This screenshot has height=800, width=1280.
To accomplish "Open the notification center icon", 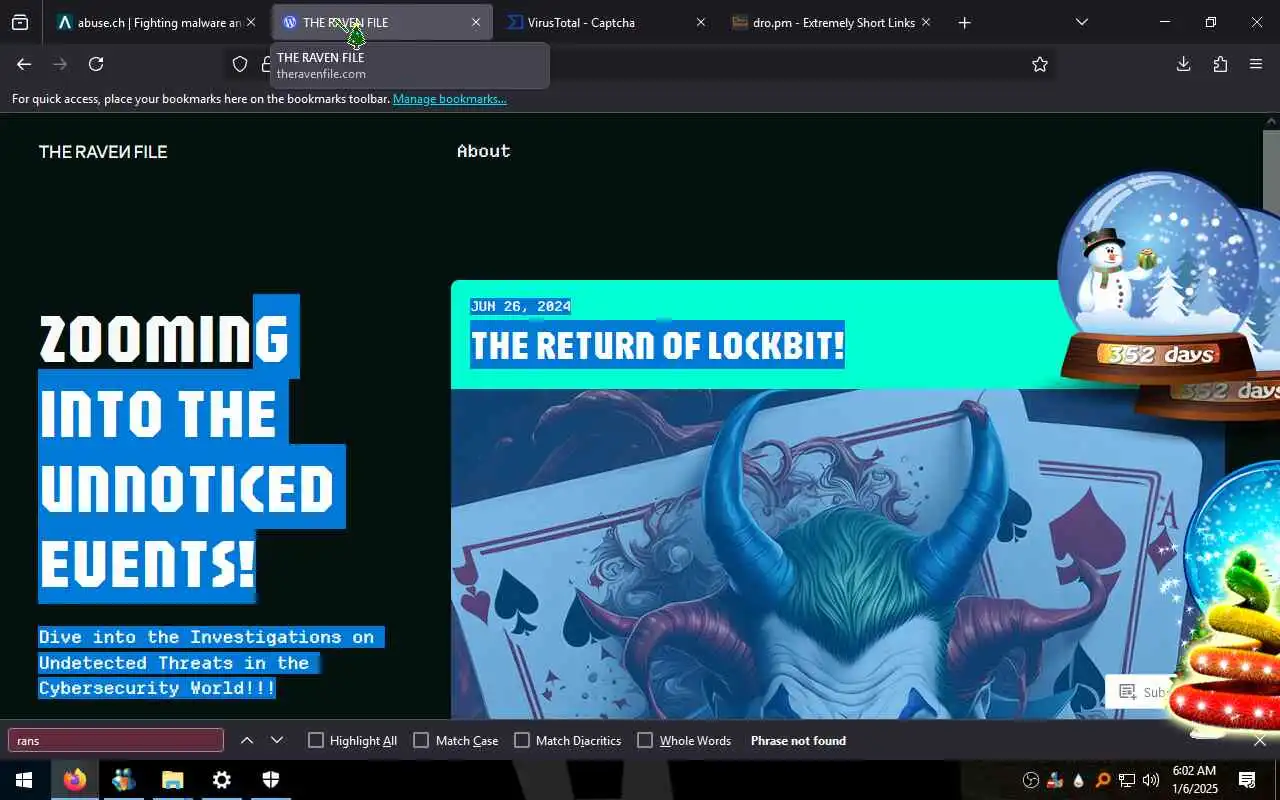I will pos(1247,780).
